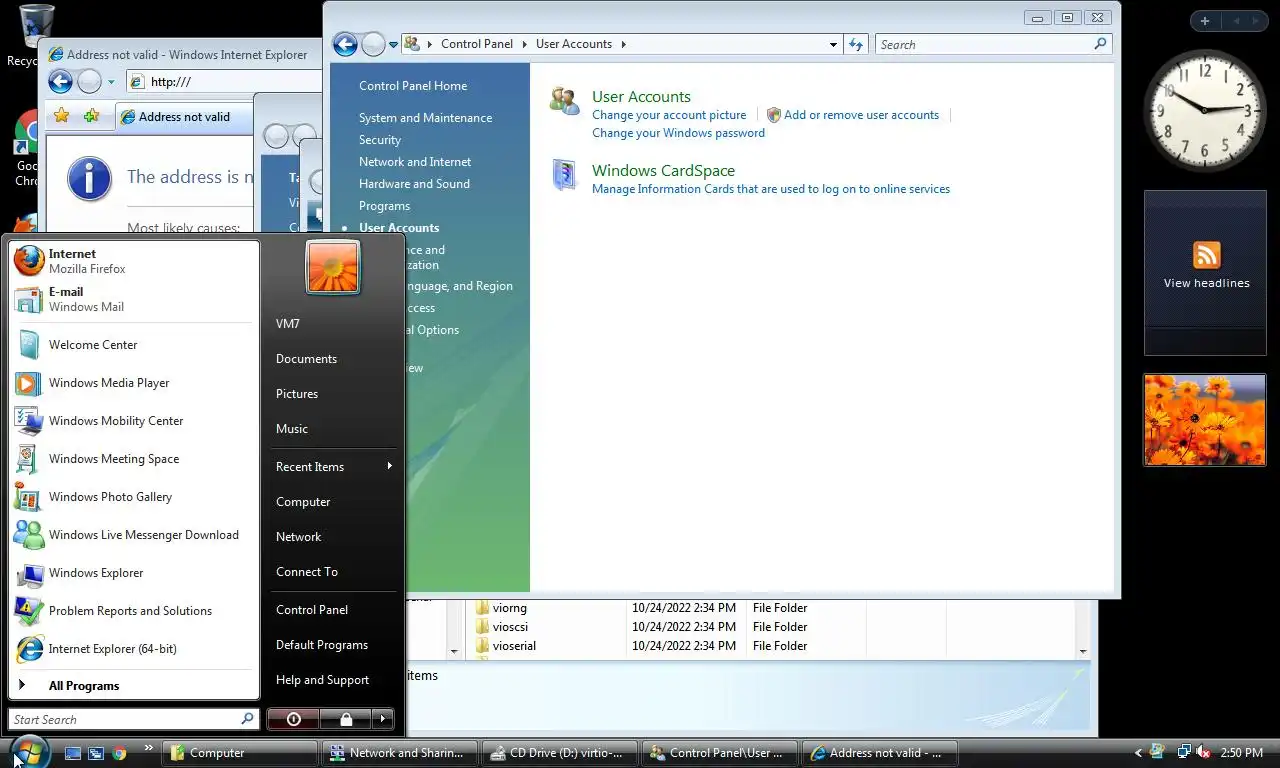The width and height of the screenshot is (1280, 768).
Task: Click Add to Favorites icon in IE
Action: [91, 116]
